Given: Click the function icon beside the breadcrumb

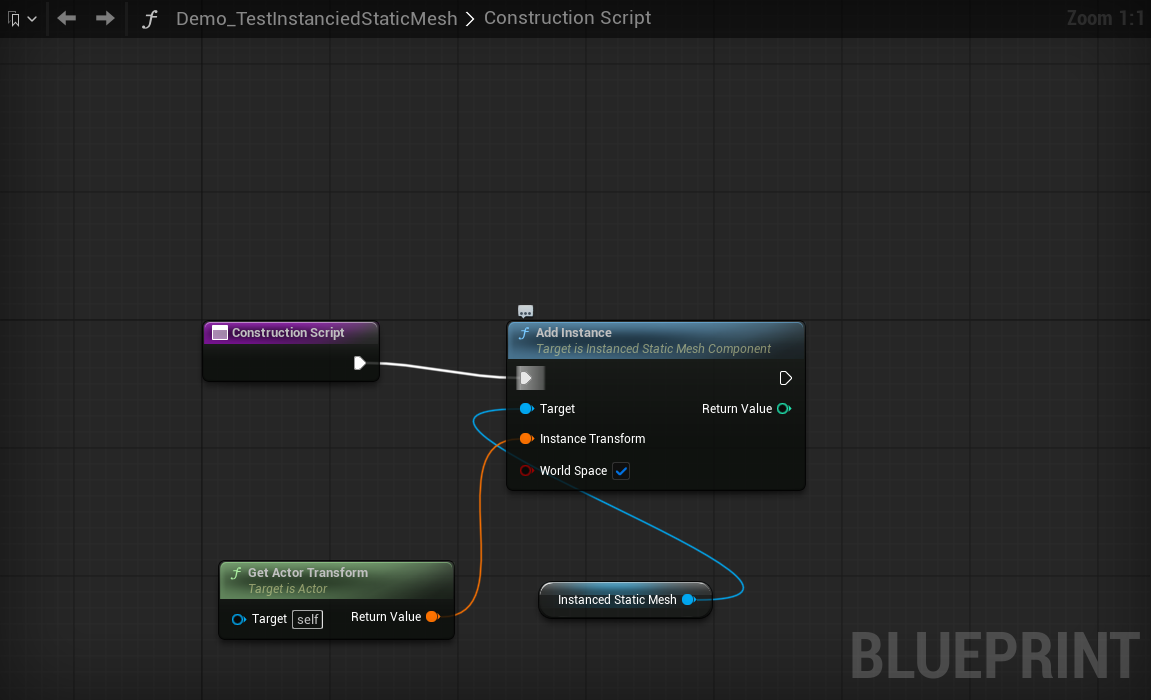Looking at the screenshot, I should pyautogui.click(x=150, y=19).
